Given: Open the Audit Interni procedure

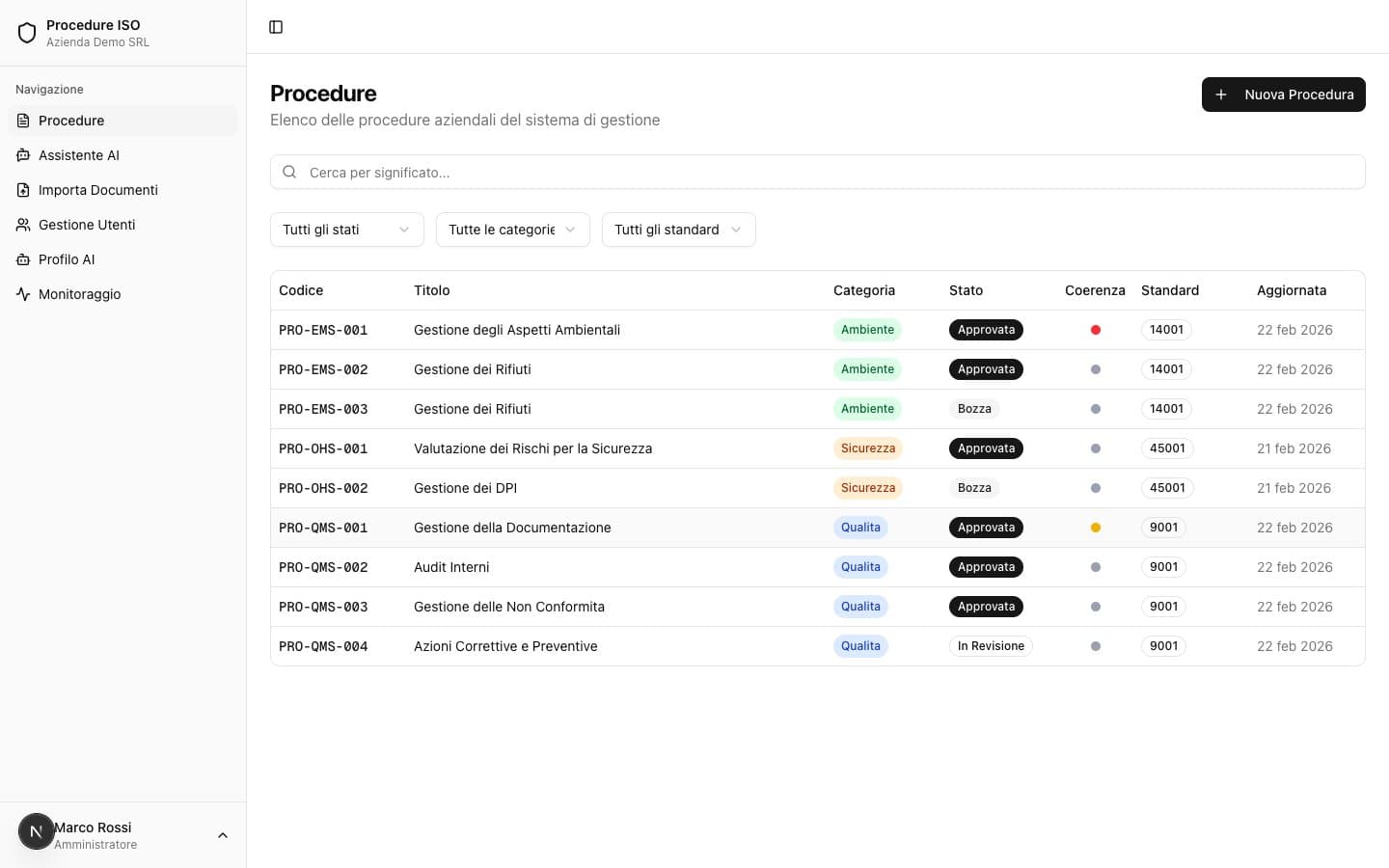Looking at the screenshot, I should coord(451,567).
